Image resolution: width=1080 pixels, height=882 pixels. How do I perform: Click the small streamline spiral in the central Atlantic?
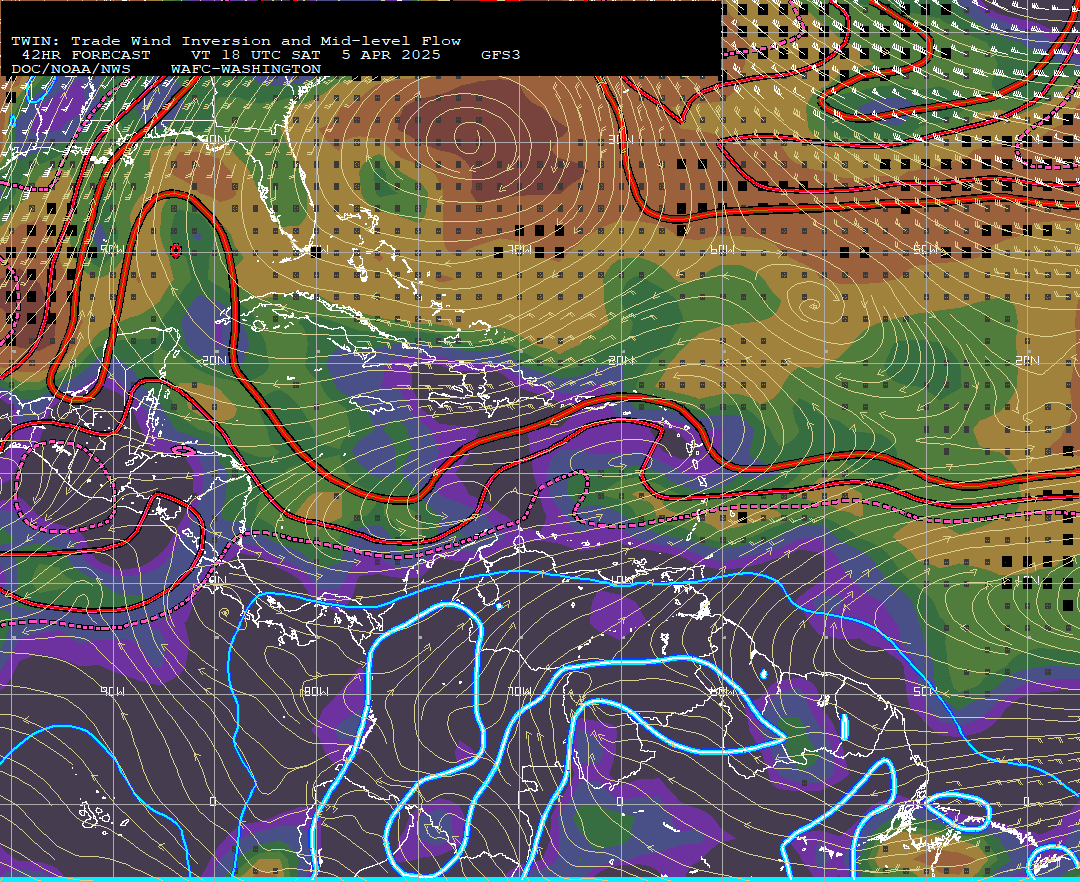tap(813, 304)
